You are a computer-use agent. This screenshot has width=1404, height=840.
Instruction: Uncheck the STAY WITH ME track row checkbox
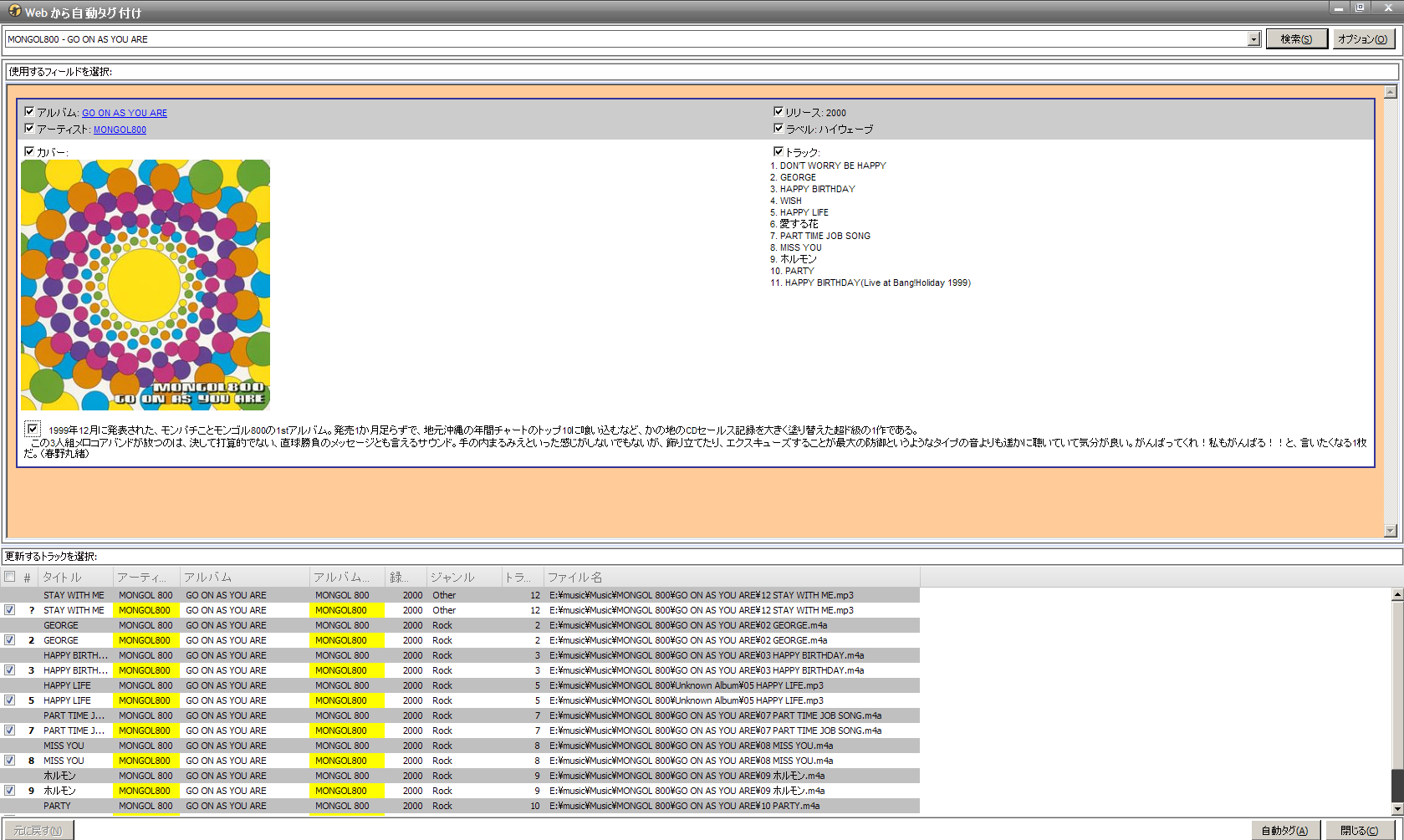(10, 610)
